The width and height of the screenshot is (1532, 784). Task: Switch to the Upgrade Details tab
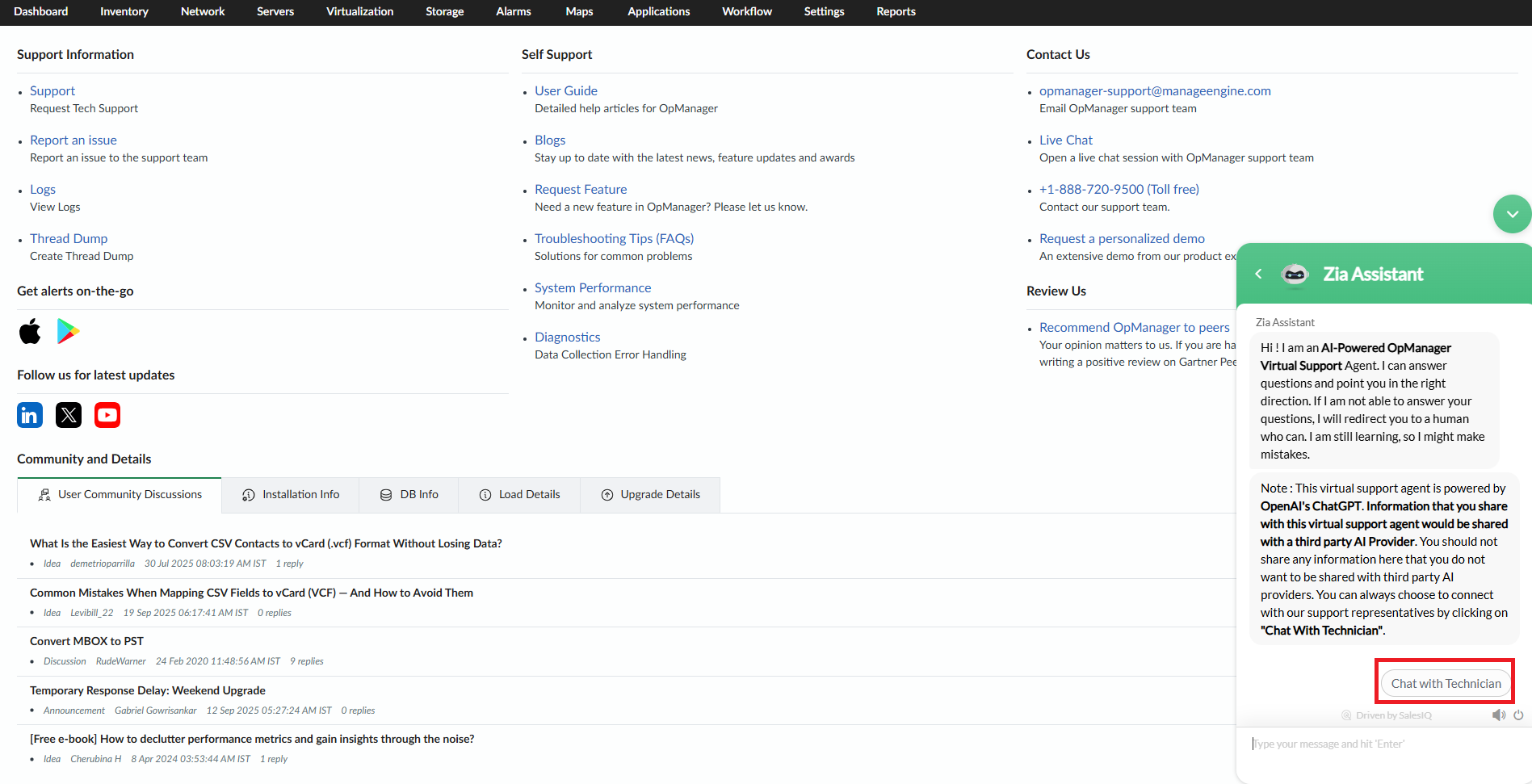click(x=650, y=495)
